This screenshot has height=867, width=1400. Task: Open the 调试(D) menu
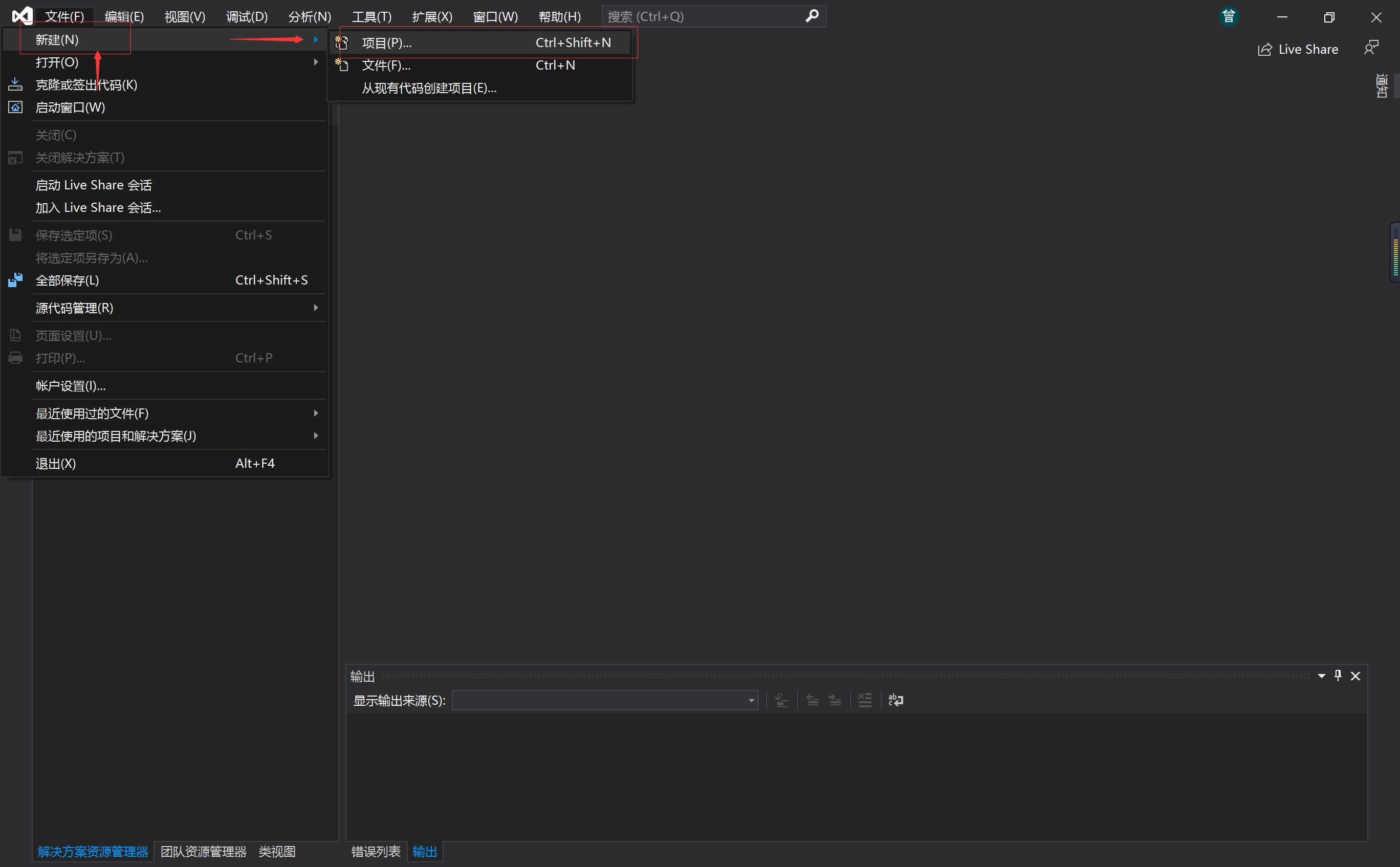pos(247,16)
